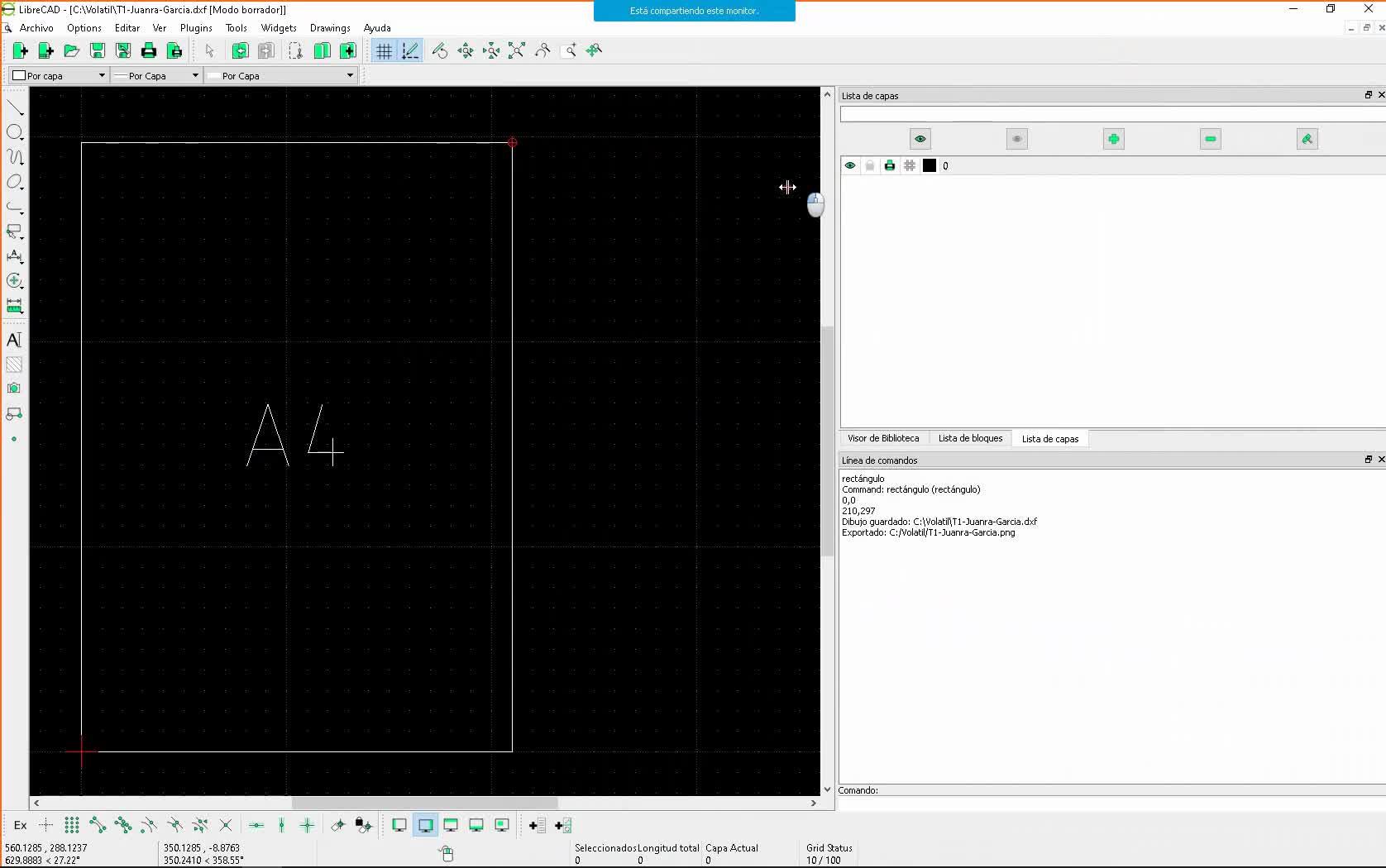Toggle draft mode button
The image size is (1386, 868).
(410, 51)
